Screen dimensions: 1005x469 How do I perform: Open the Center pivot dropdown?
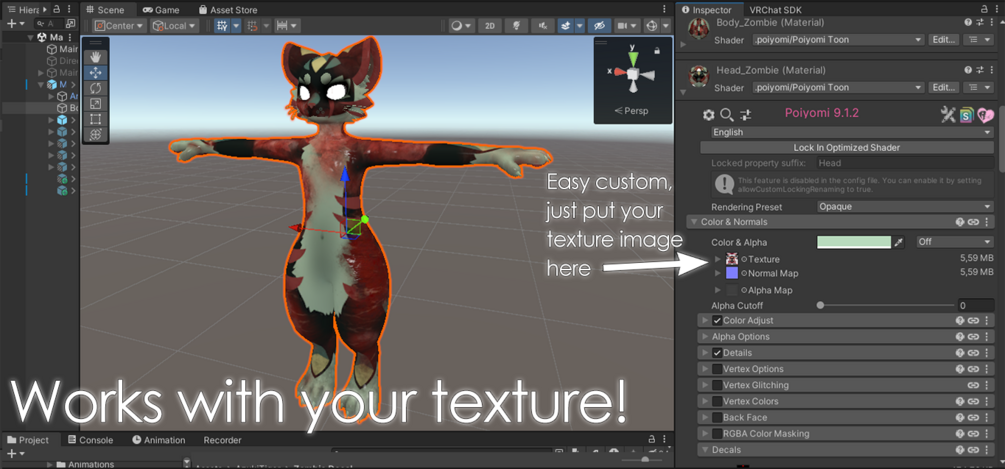coord(119,26)
